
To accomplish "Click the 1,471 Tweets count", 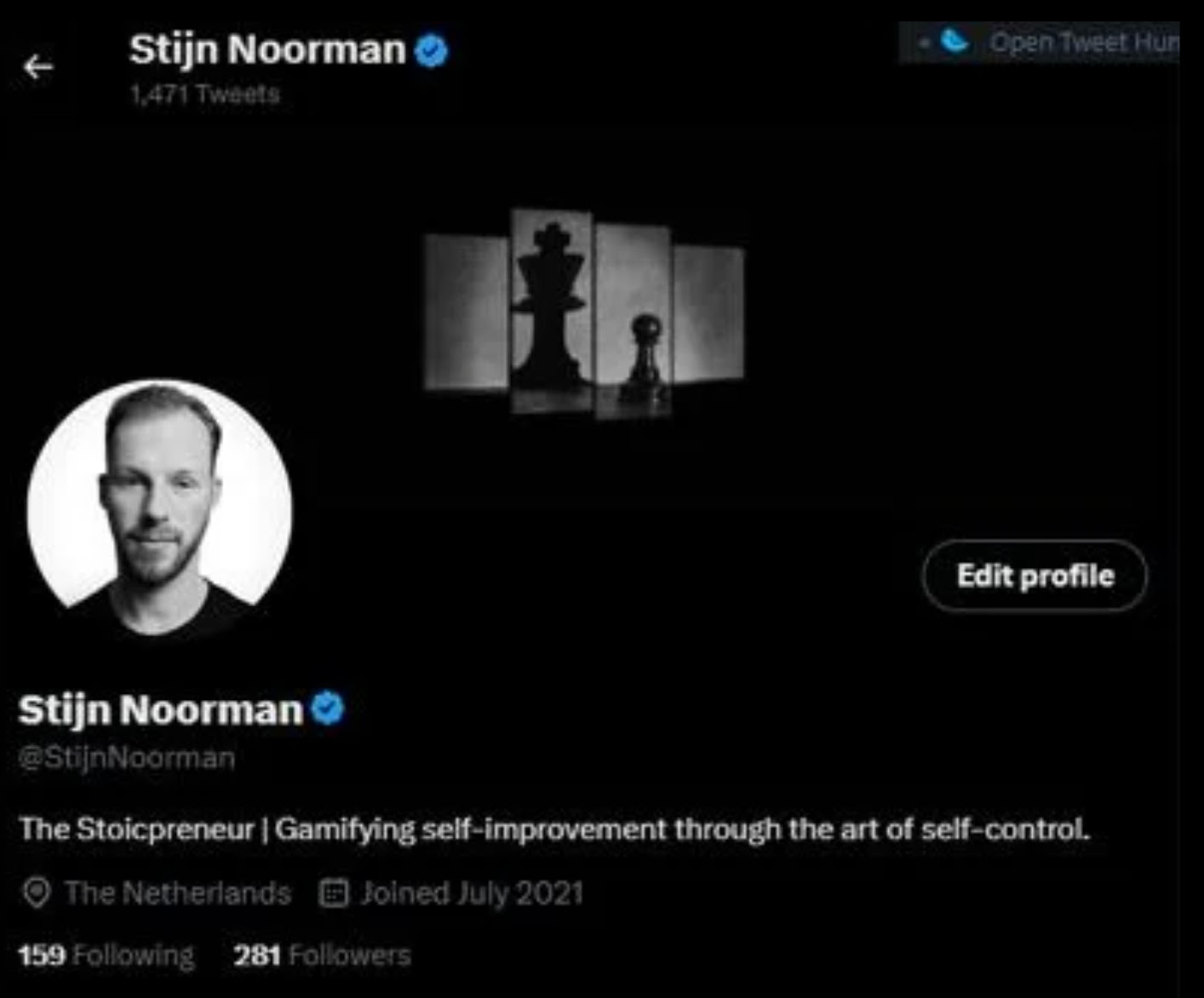I will 204,94.
